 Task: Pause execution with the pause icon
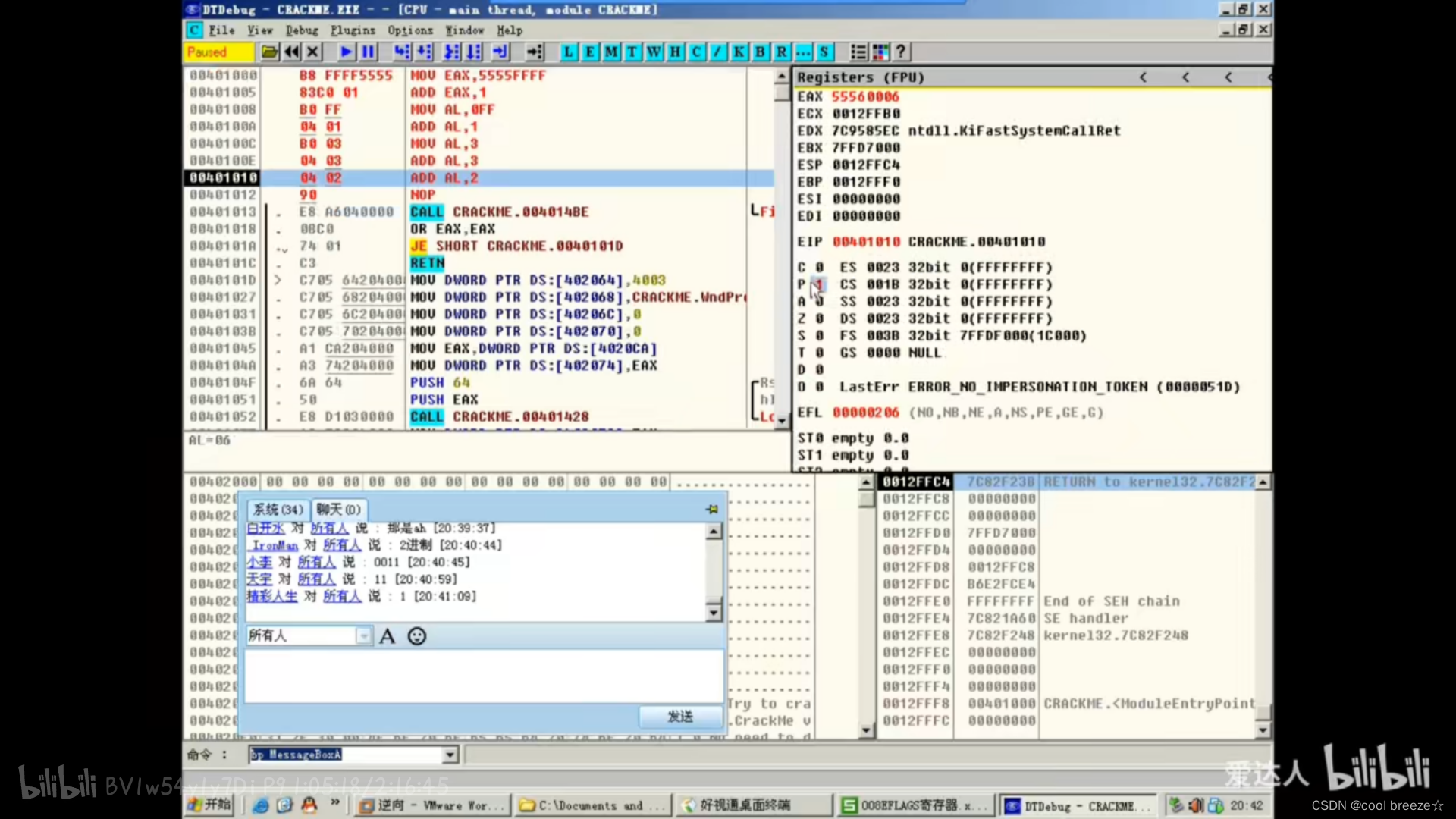(x=369, y=52)
